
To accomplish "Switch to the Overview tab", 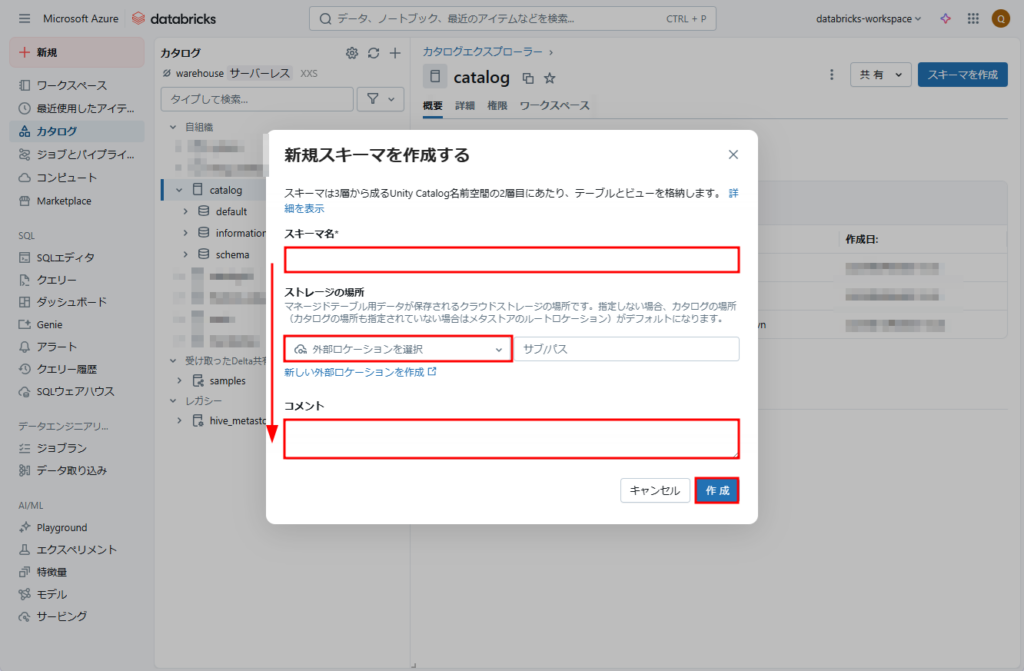I will pyautogui.click(x=432, y=106).
